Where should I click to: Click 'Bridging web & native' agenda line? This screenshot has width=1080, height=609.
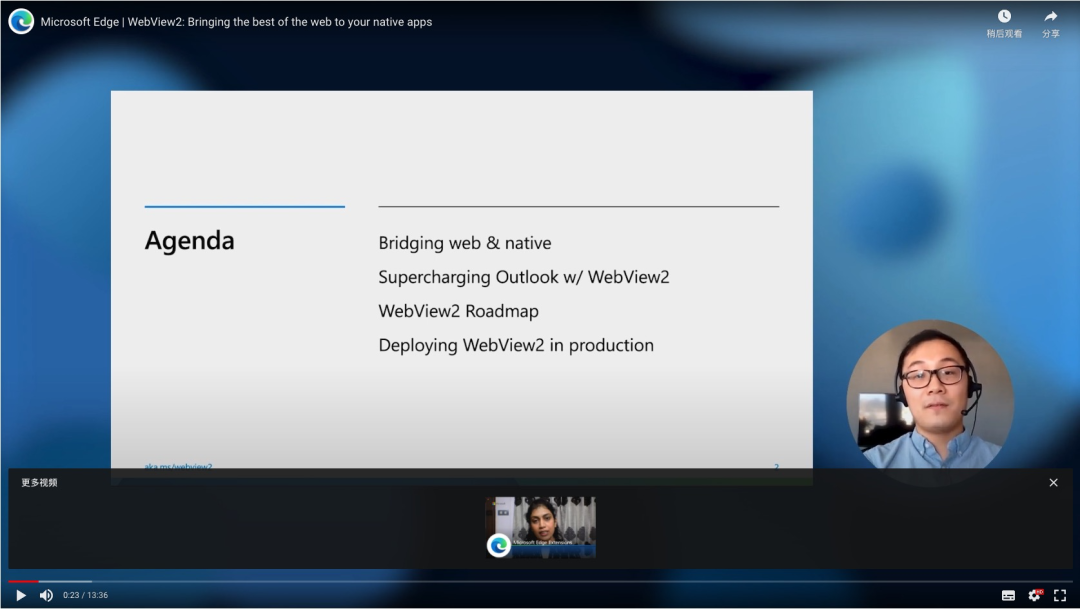click(x=465, y=243)
